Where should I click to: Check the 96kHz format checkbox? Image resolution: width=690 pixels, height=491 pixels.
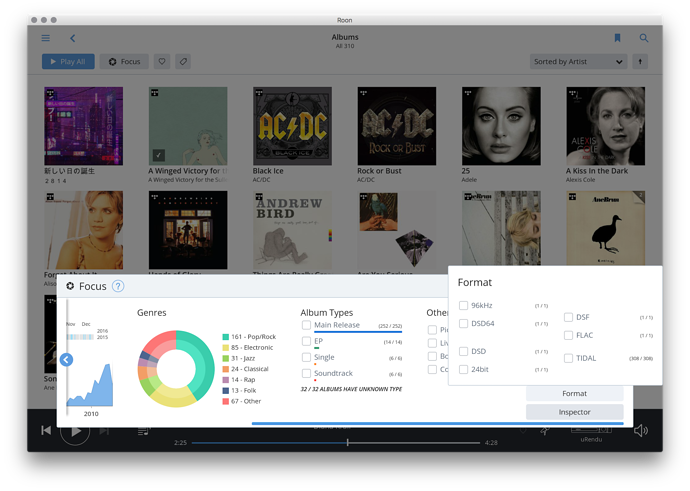[x=463, y=305]
